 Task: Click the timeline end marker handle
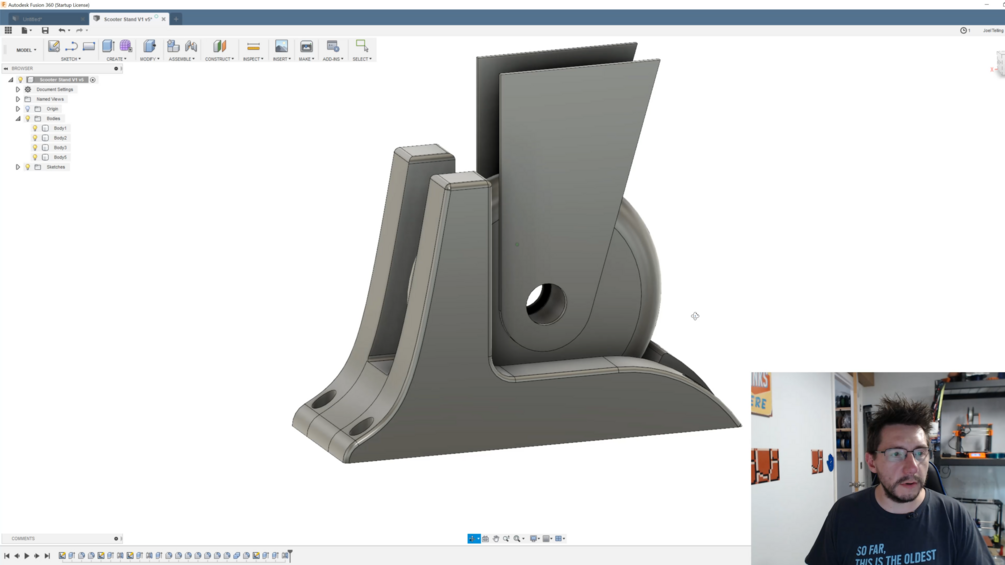[290, 555]
